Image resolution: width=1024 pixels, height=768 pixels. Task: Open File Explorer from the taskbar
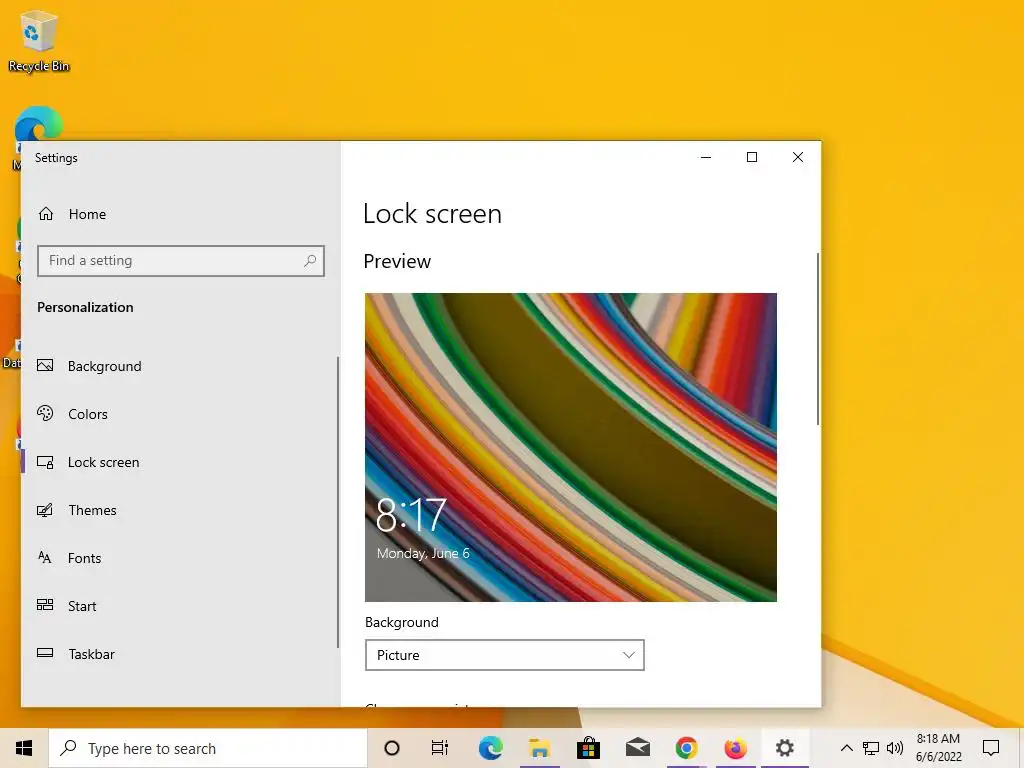pos(539,748)
